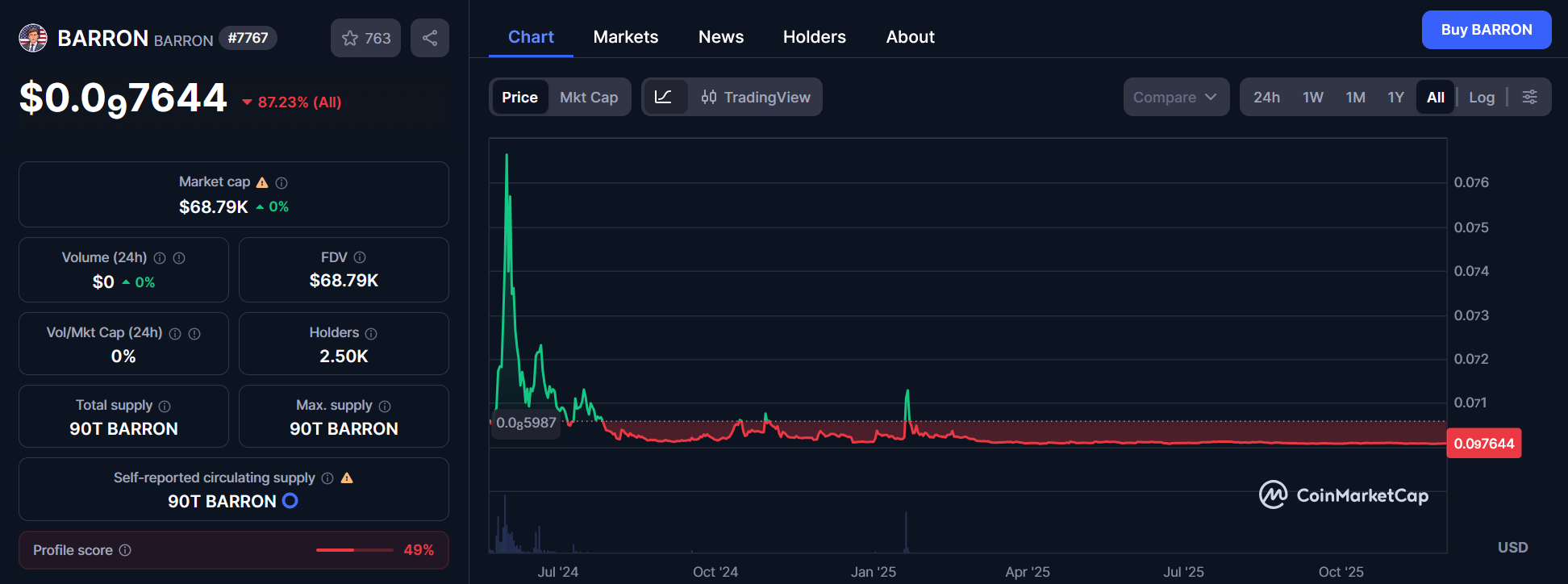Select the 24h time range
The height and width of the screenshot is (584, 1568).
click(x=1266, y=97)
